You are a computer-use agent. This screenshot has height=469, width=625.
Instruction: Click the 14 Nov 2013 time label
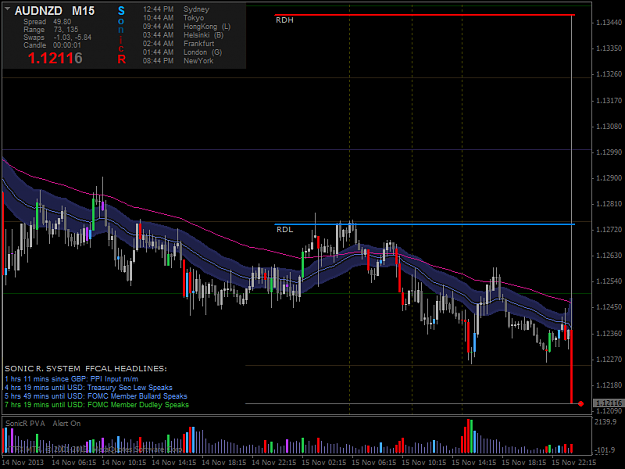pyautogui.click(x=23, y=463)
